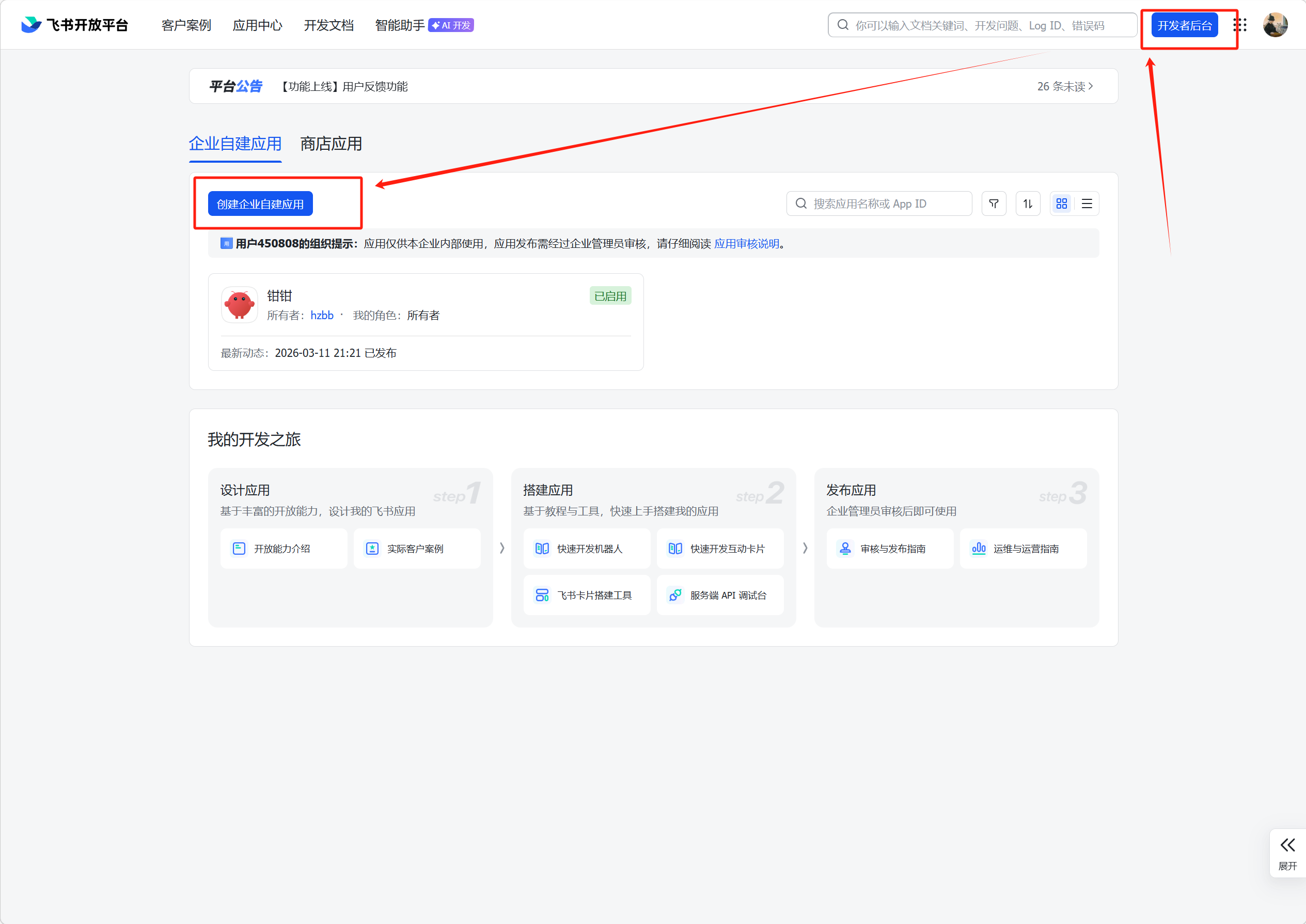
Task: Click the 开发者后台 button
Action: pos(1184,26)
